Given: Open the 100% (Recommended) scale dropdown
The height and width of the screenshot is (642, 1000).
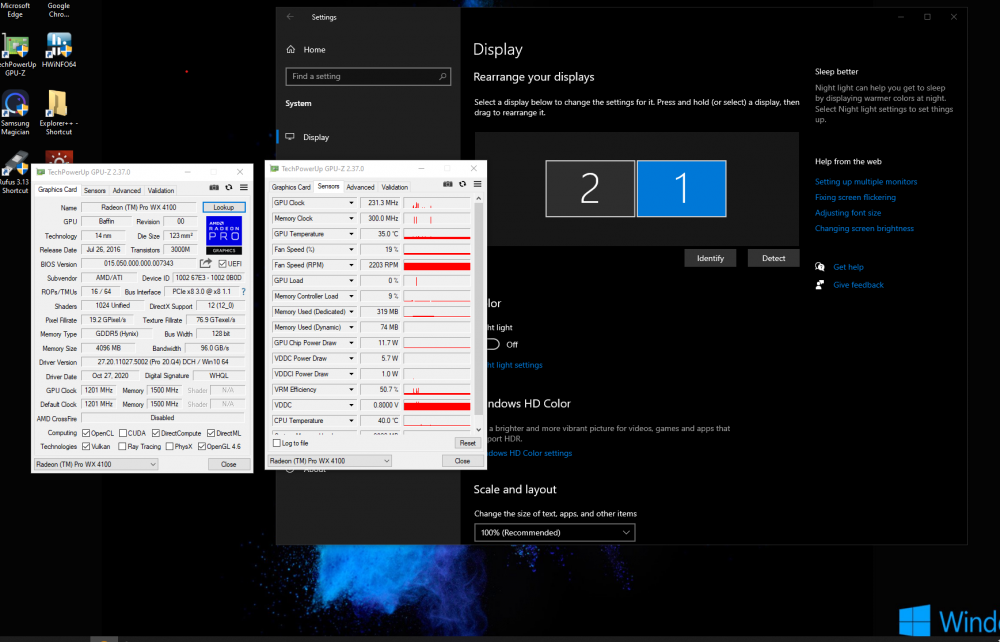Looking at the screenshot, I should coord(555,532).
